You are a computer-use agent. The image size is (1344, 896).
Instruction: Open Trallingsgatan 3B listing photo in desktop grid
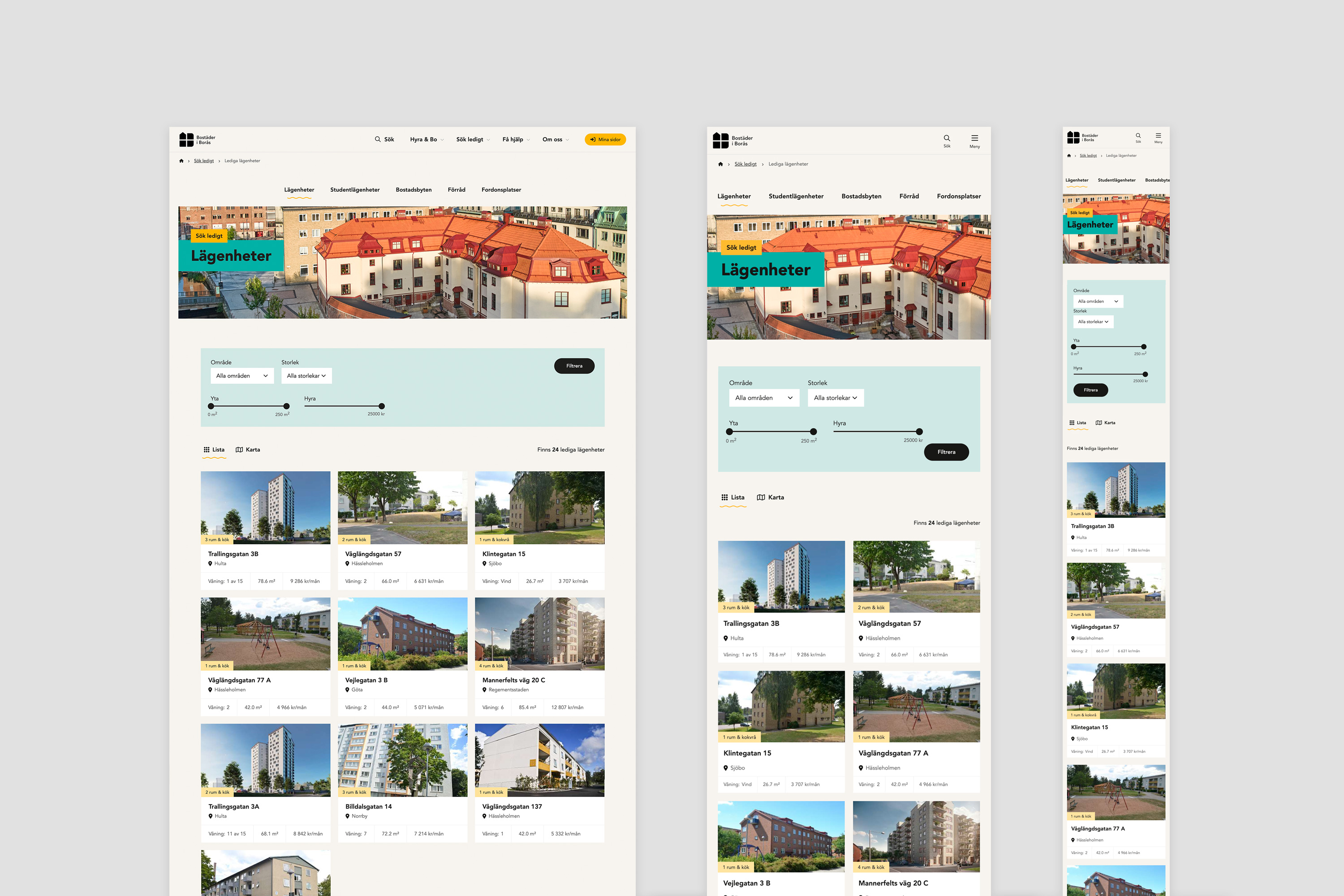coord(266,508)
